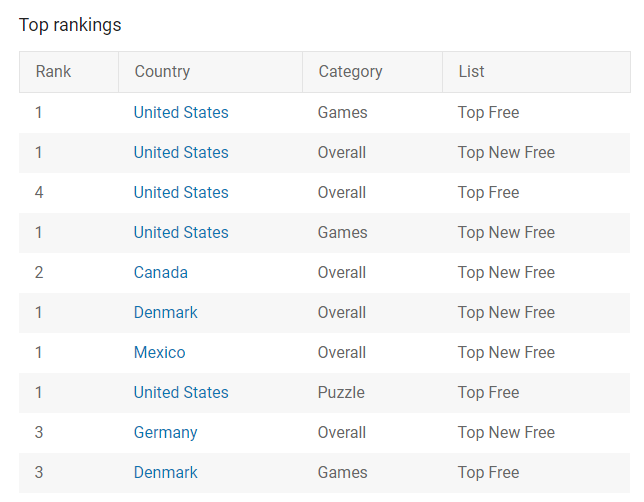Click the Category column header

(x=350, y=72)
